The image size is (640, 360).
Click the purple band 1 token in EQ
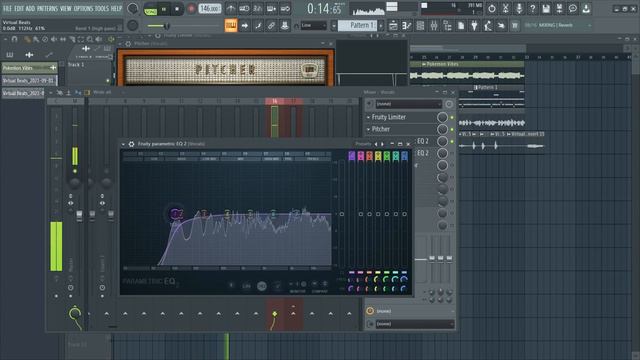click(x=176, y=213)
